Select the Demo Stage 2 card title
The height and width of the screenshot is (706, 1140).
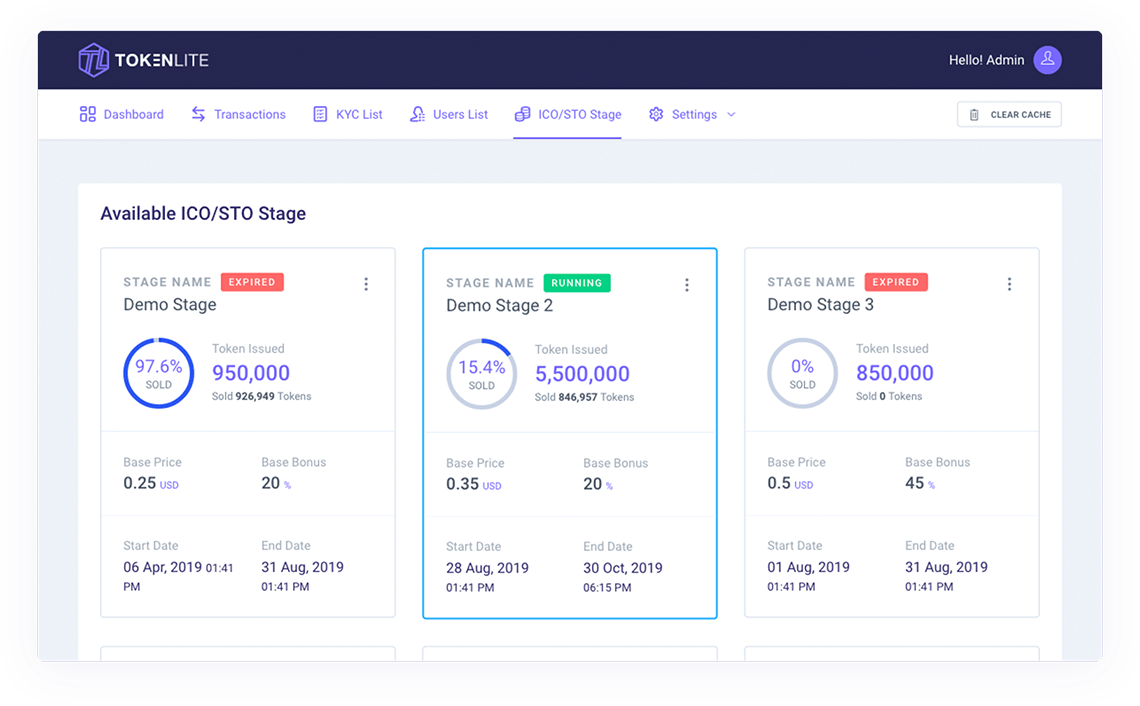(499, 306)
